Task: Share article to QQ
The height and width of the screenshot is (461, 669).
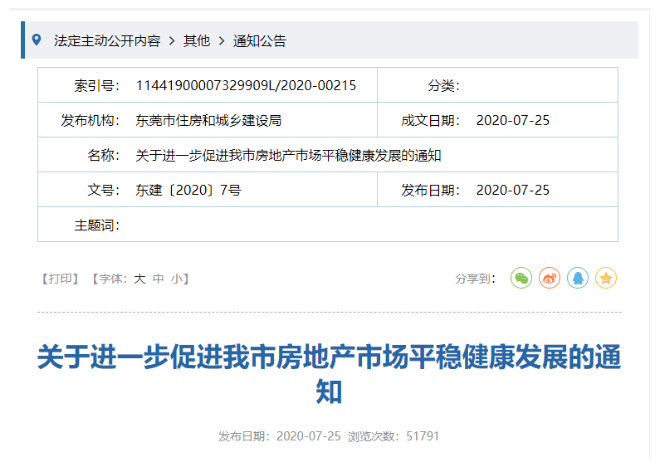Action: 578,278
